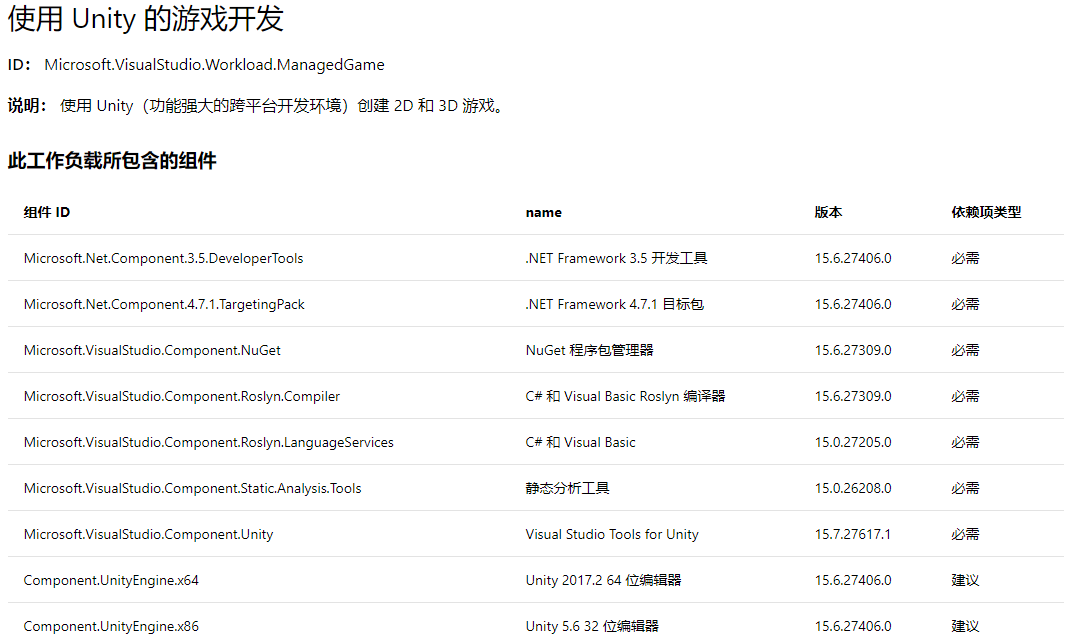Click the .NET Framework 3.5 开发工具 name
Image resolution: width=1065 pixels, height=644 pixels.
tap(616, 258)
